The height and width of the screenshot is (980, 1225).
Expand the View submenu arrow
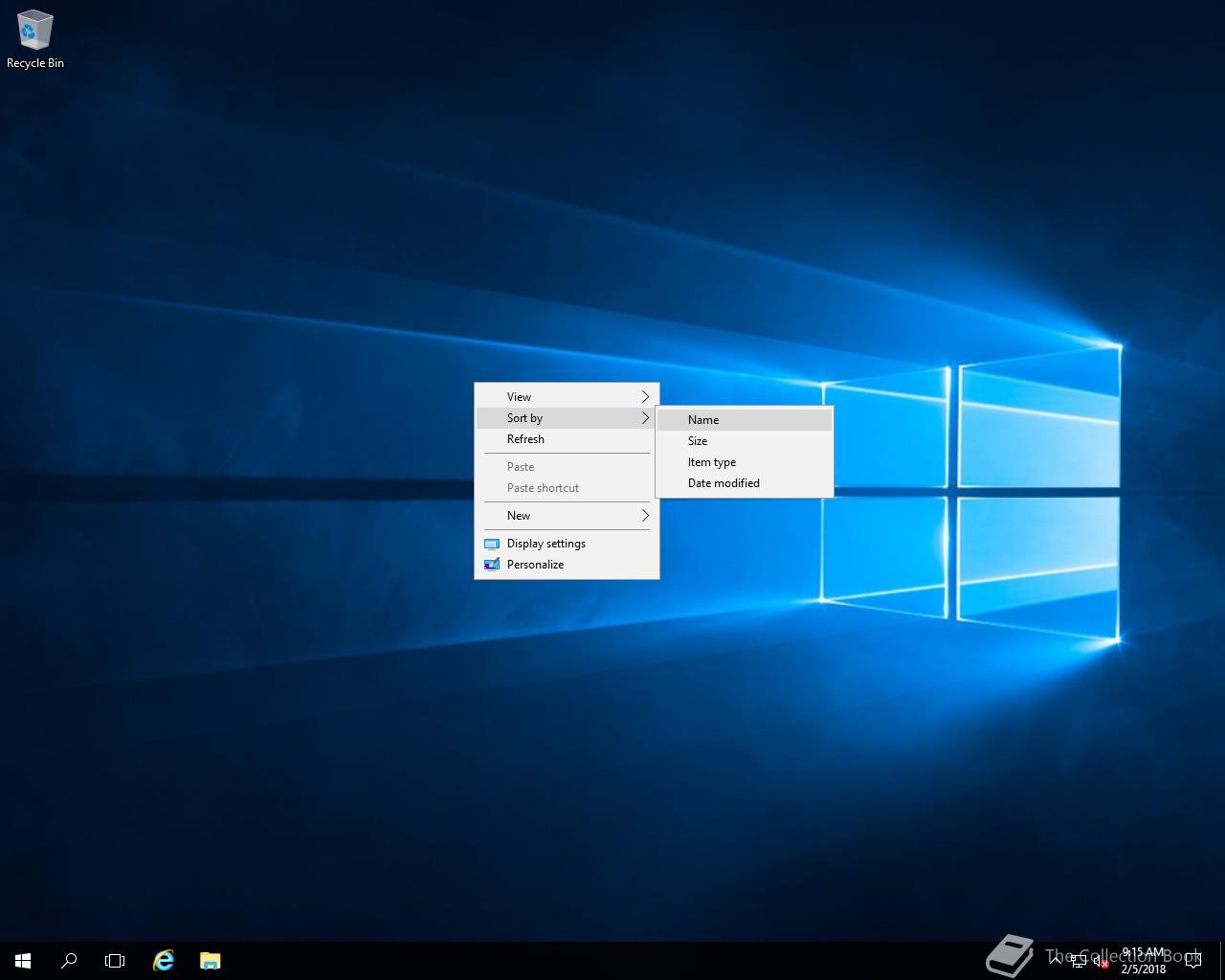pyautogui.click(x=645, y=396)
